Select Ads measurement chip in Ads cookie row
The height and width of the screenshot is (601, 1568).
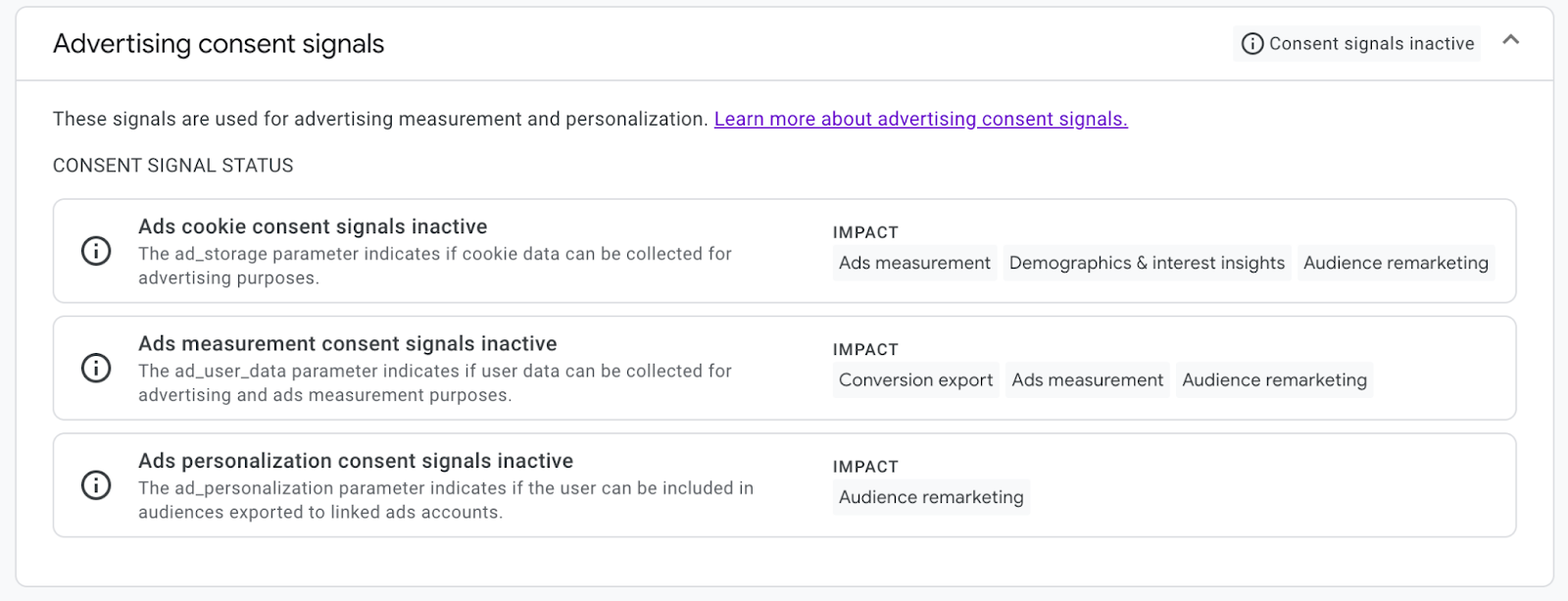(914, 263)
